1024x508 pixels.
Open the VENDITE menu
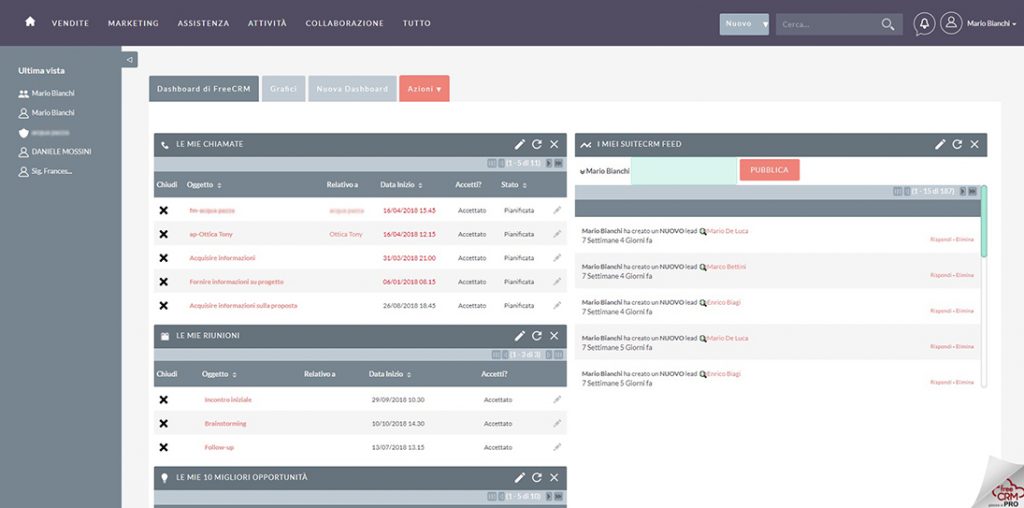pyautogui.click(x=71, y=23)
